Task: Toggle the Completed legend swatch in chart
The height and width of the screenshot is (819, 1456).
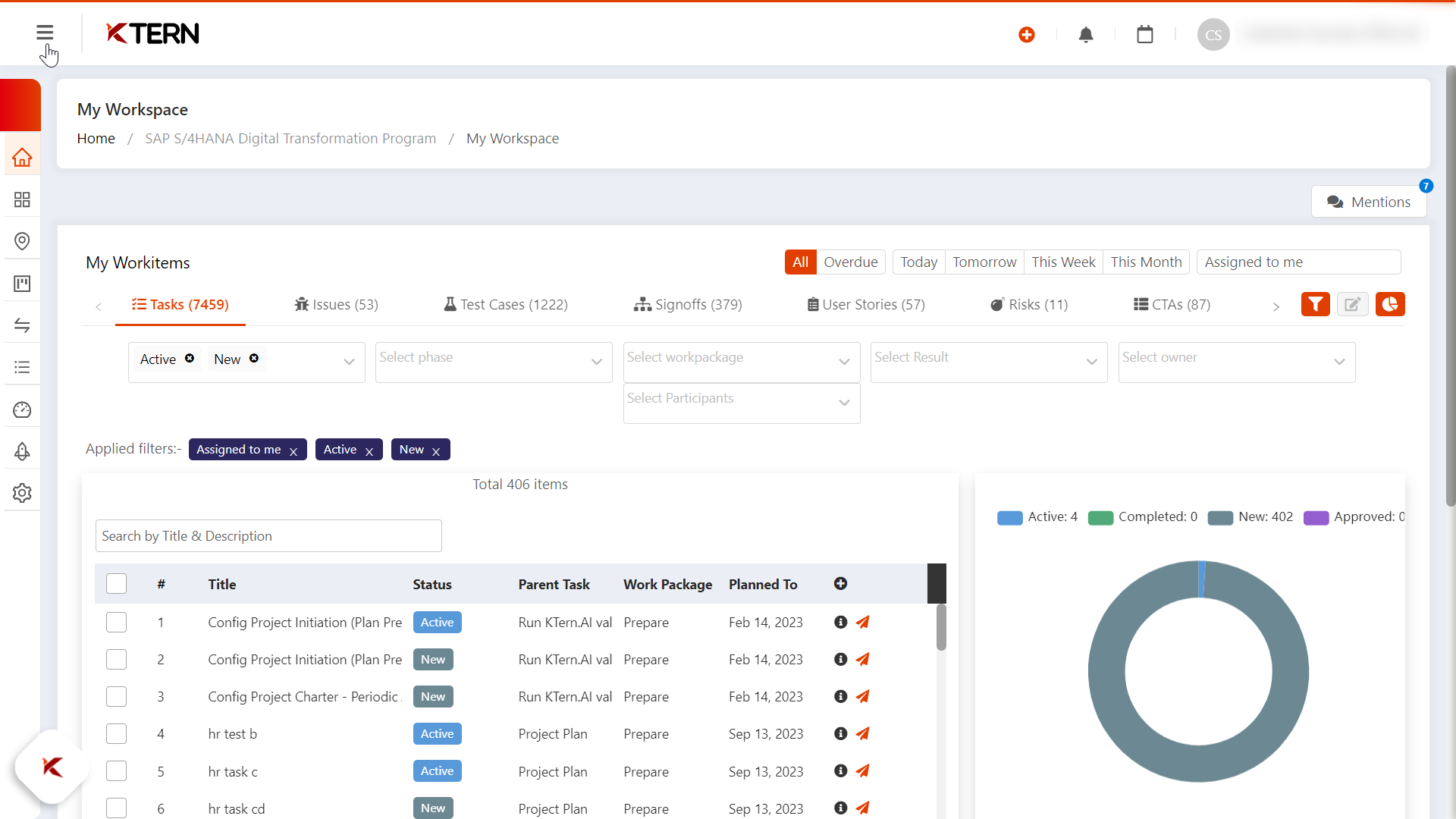Action: [x=1100, y=518]
